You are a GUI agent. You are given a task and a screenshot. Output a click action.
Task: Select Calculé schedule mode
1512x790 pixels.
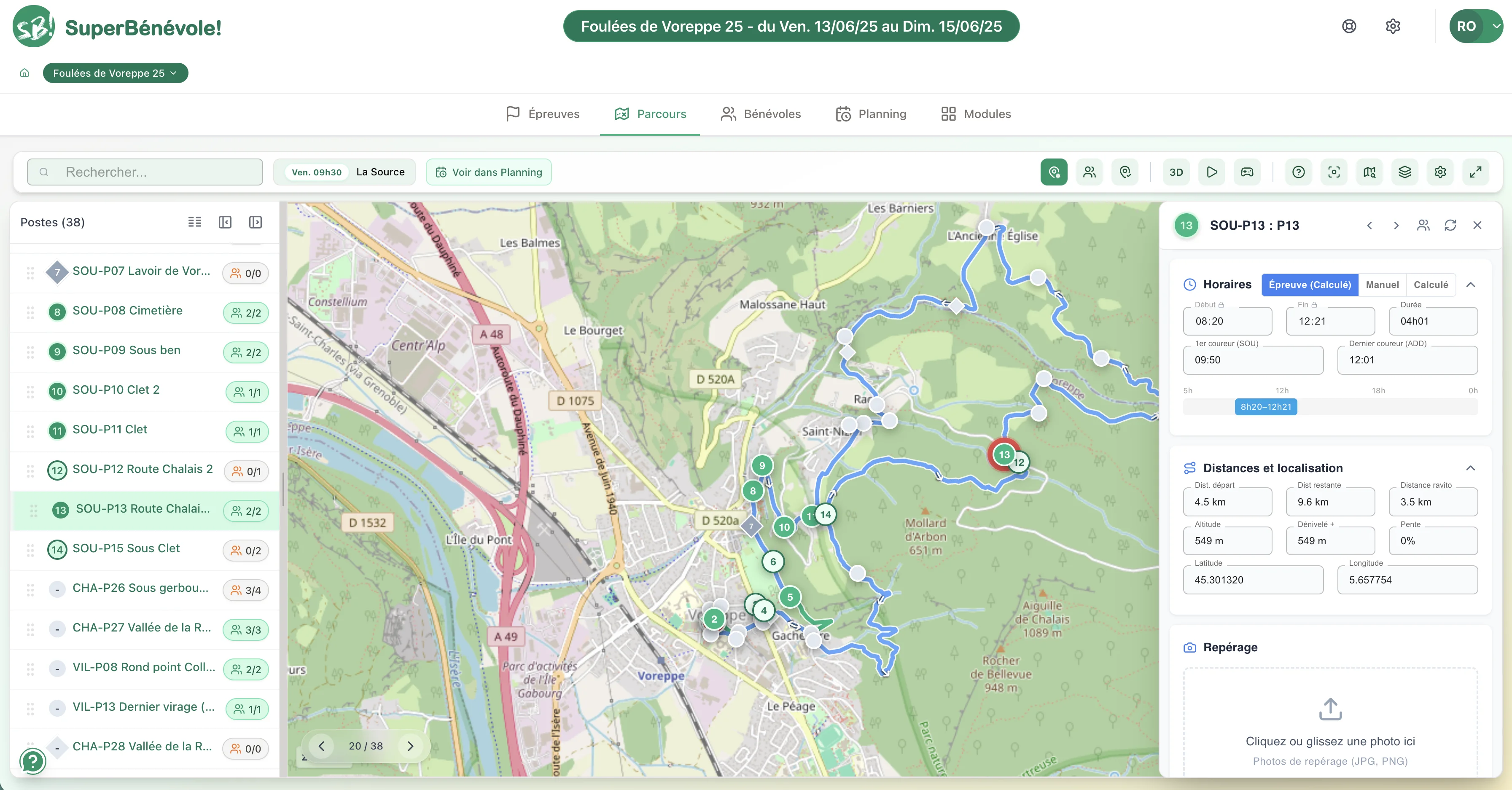[x=1431, y=285]
